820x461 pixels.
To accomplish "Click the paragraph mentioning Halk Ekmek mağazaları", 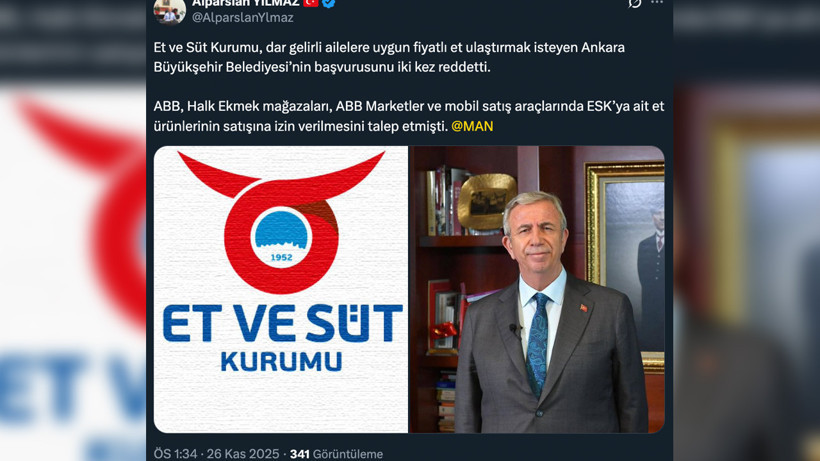I will coord(409,116).
